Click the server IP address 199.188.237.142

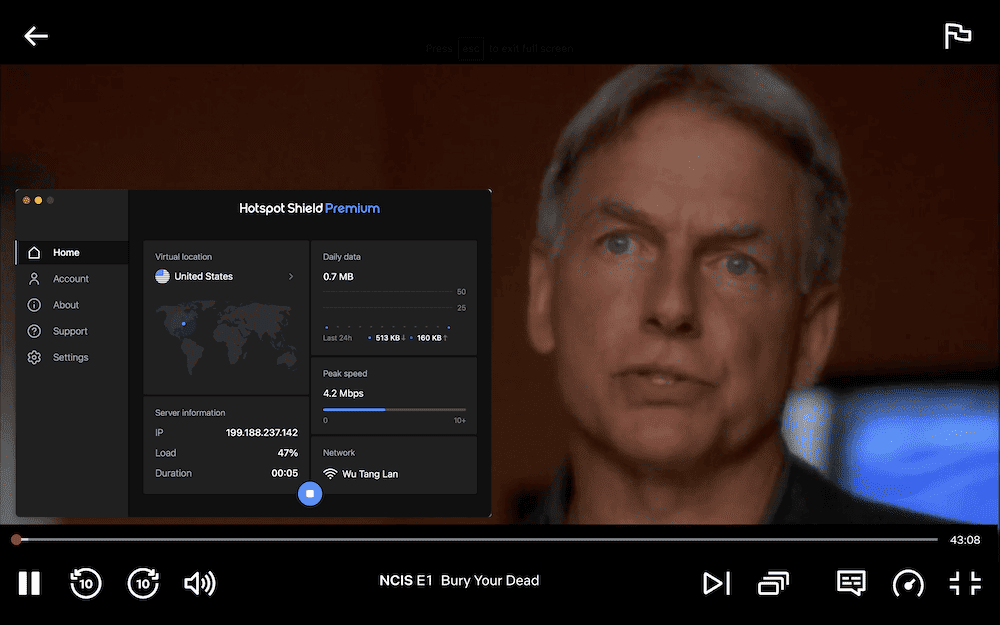click(x=261, y=432)
